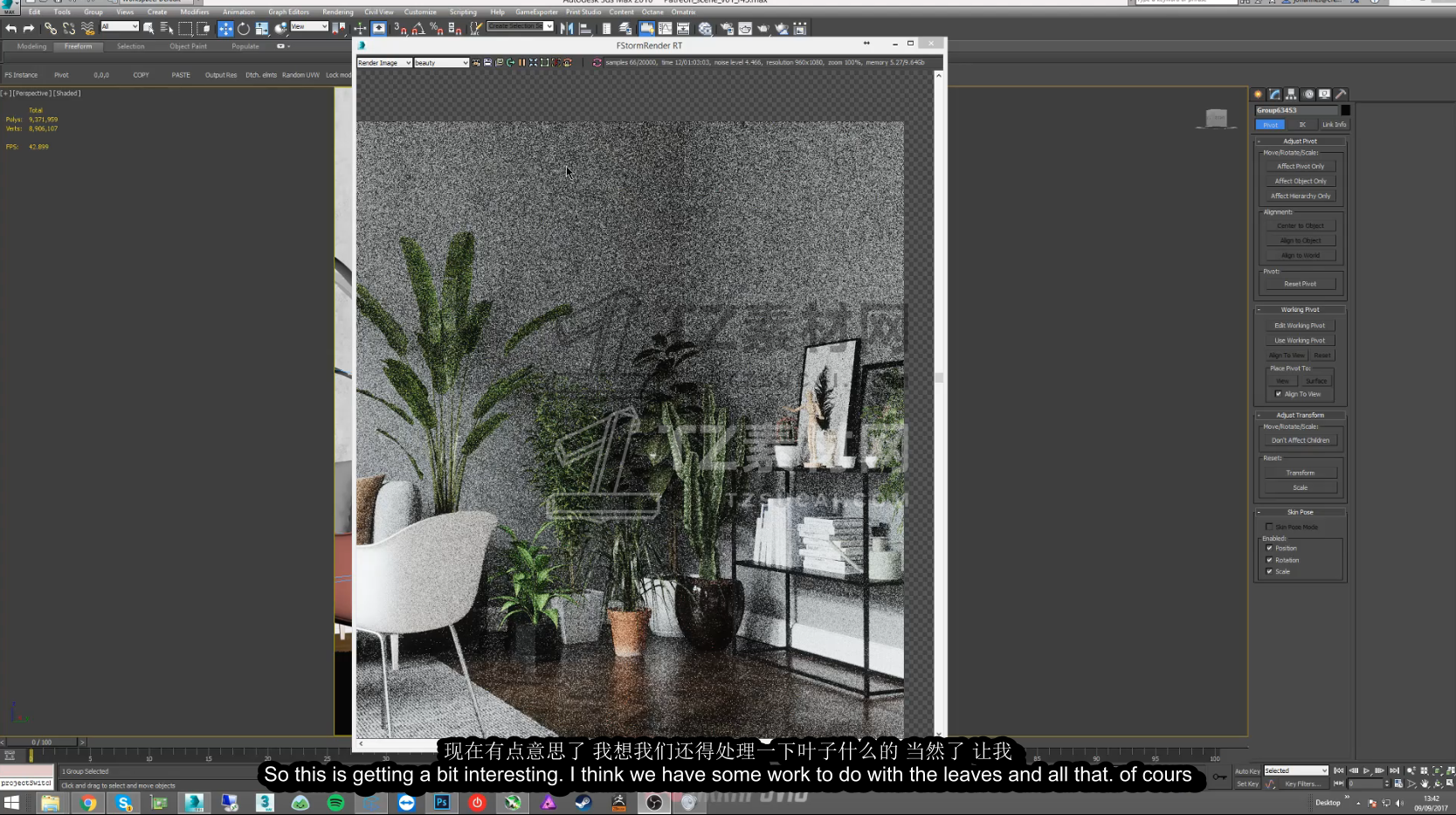The height and width of the screenshot is (815, 1456).
Task: Open the Utilities command panel tab
Action: tap(1341, 94)
